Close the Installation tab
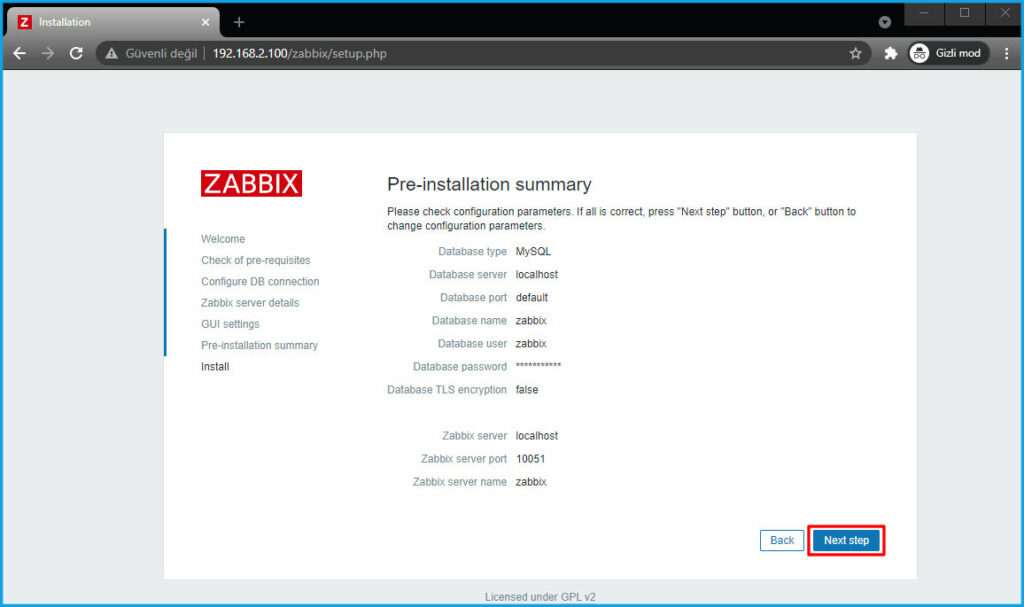This screenshot has height=607, width=1024. pos(206,22)
